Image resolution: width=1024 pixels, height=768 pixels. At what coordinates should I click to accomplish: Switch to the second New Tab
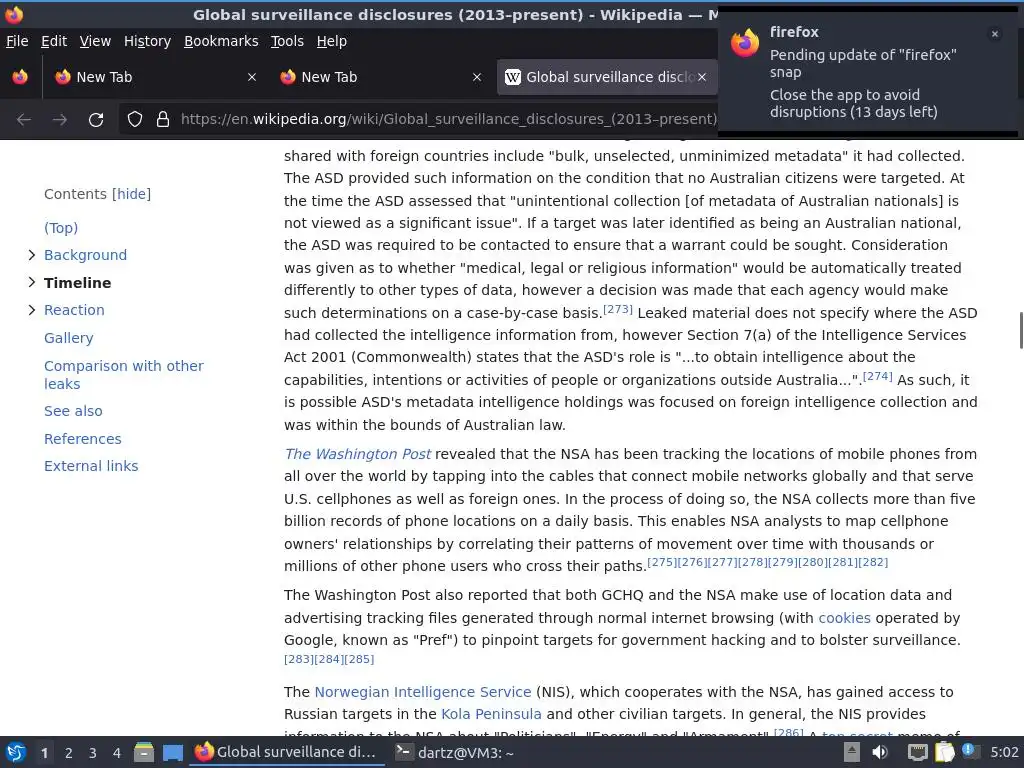click(380, 77)
